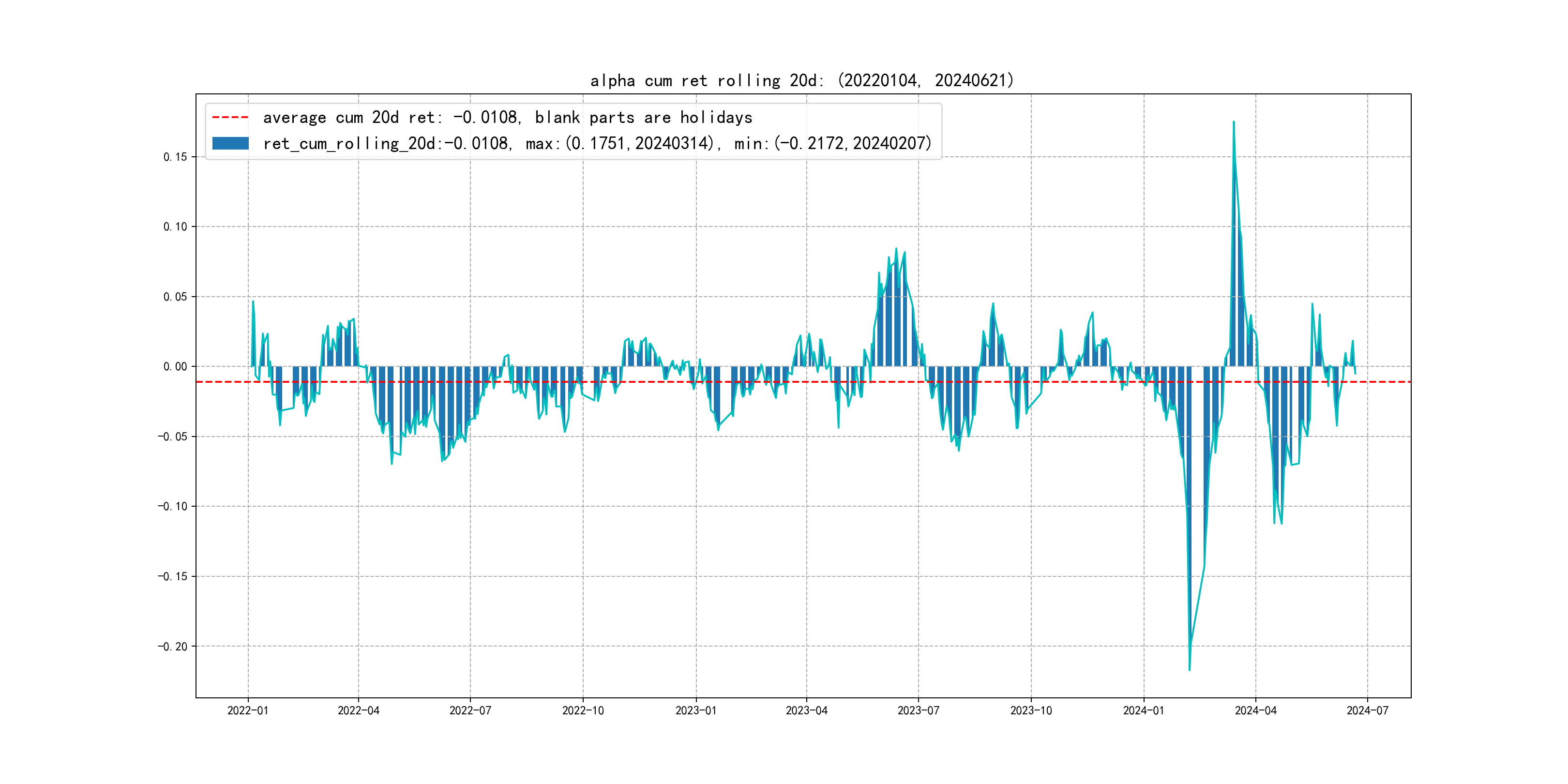Click the lowest trough of the cyan line
1568x784 pixels.
[x=1190, y=670]
